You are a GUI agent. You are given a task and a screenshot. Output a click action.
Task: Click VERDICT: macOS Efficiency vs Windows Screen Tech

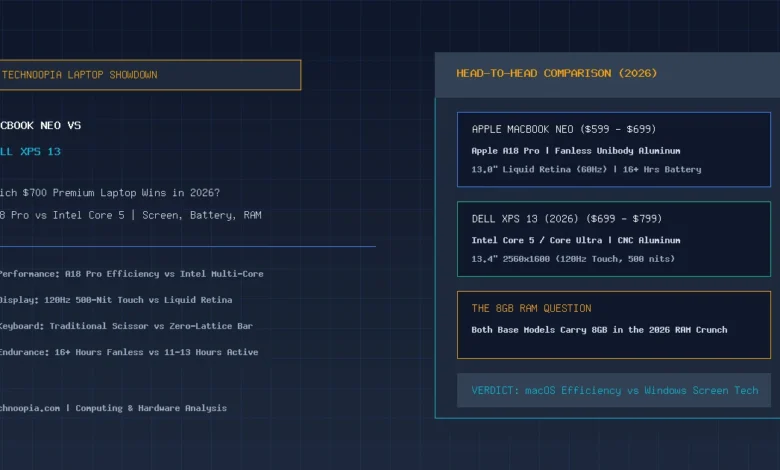[615, 390]
